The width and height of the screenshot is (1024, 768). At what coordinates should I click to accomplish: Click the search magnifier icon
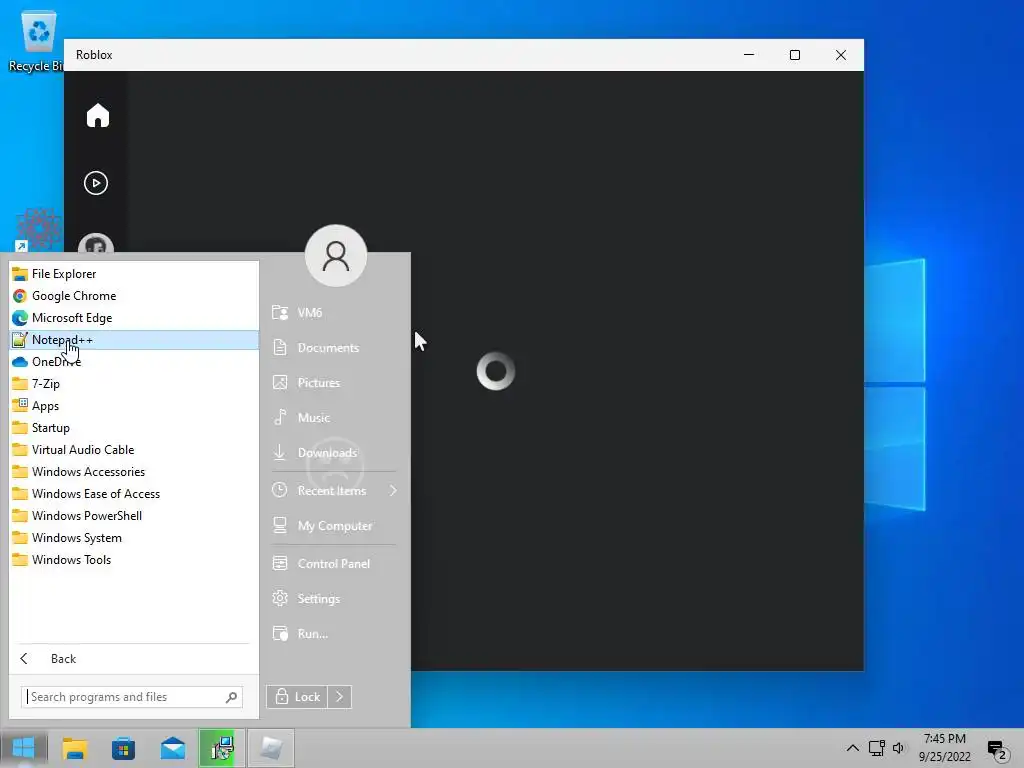[x=231, y=697]
